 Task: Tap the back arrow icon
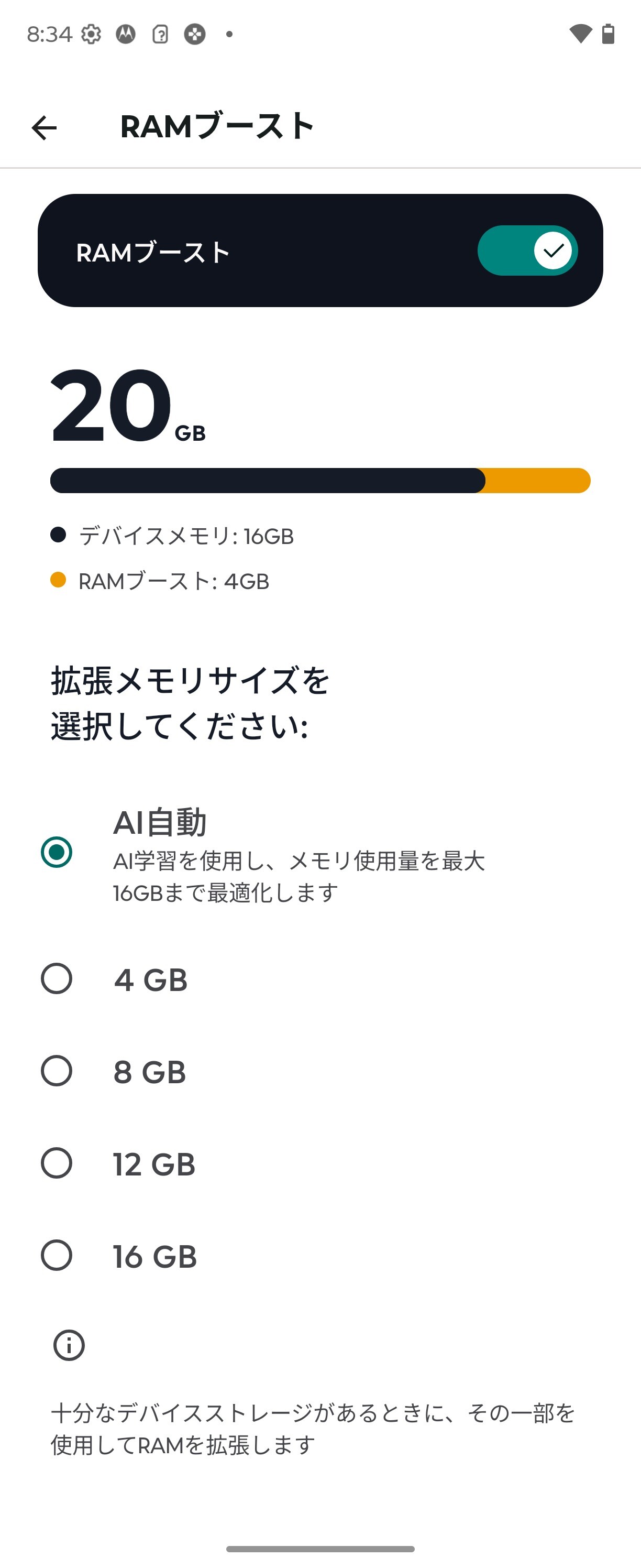tap(45, 128)
